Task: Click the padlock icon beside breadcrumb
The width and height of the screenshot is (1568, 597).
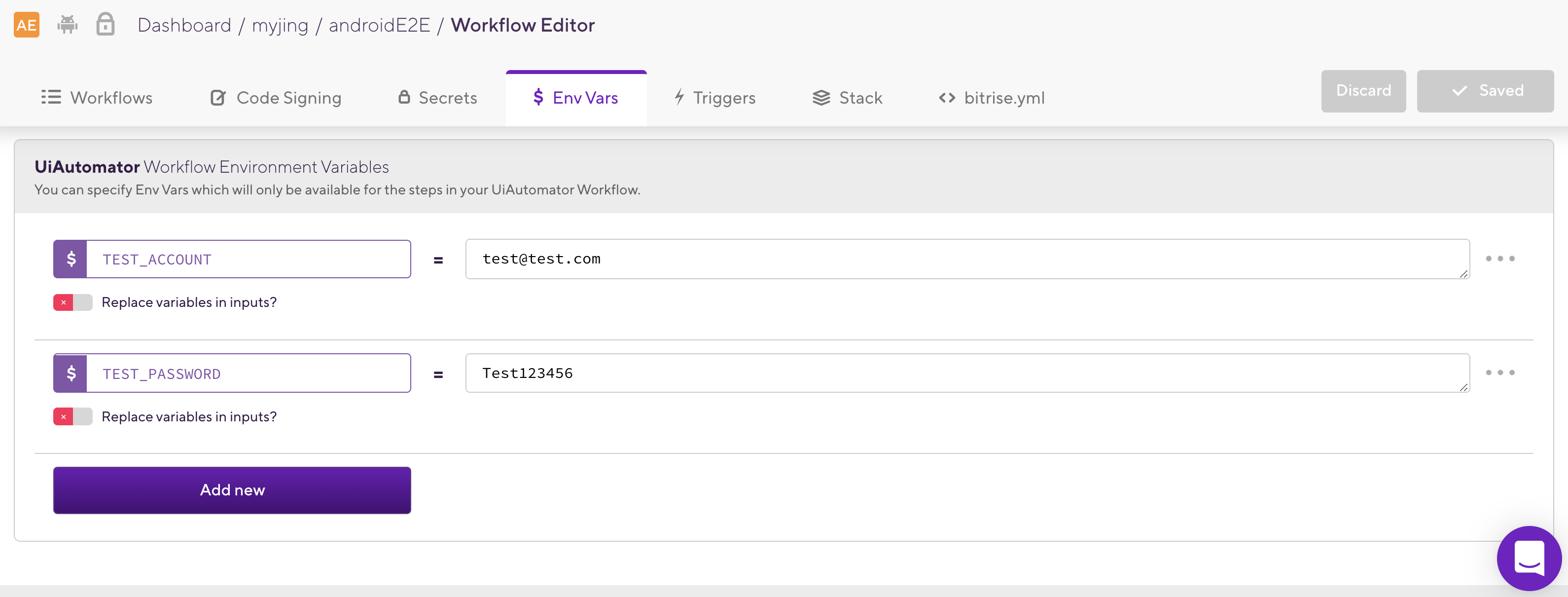Action: click(x=106, y=24)
